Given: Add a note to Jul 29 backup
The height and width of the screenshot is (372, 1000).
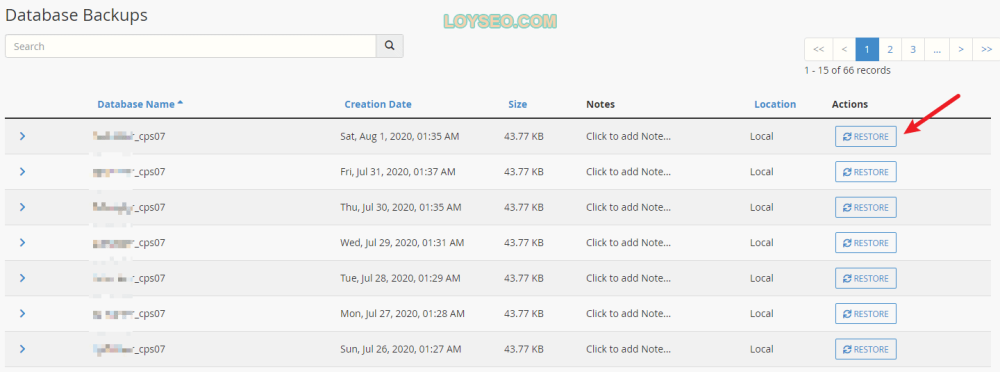Looking at the screenshot, I should coord(628,242).
